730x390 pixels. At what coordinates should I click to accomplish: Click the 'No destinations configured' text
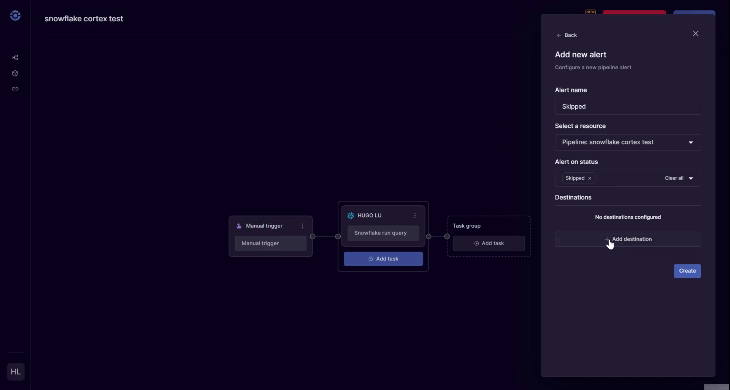(x=628, y=217)
